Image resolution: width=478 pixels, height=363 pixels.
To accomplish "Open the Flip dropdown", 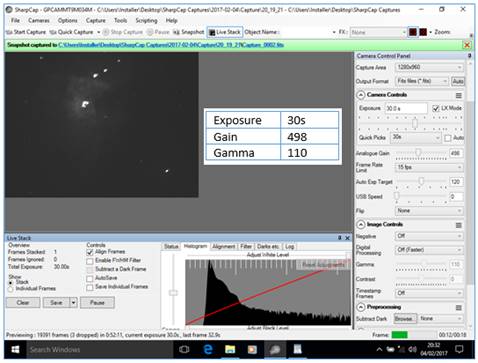I will point(429,211).
